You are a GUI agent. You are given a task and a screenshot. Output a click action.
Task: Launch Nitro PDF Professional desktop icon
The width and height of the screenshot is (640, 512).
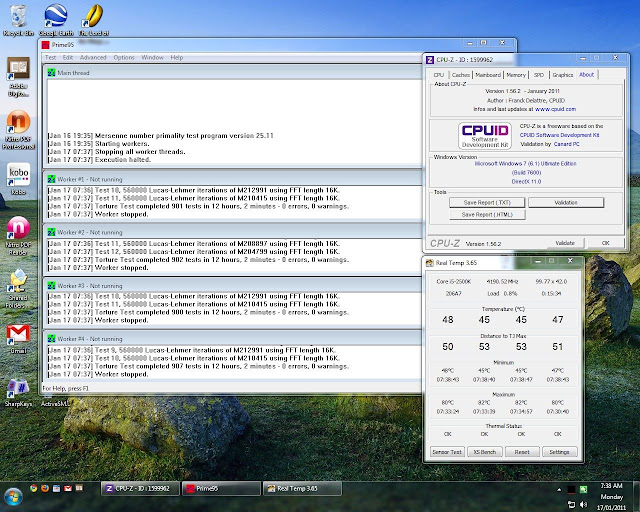pyautogui.click(x=18, y=130)
